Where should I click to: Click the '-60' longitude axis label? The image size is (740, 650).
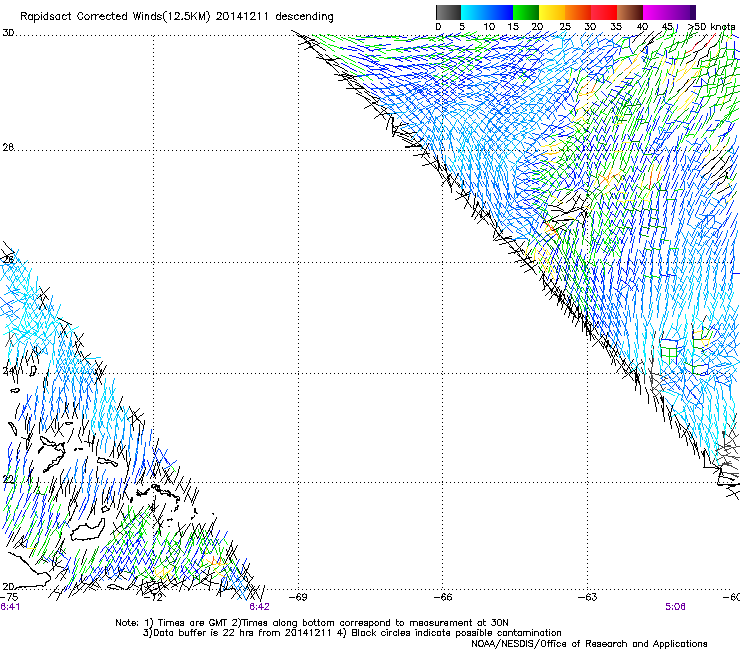pyautogui.click(x=731, y=598)
